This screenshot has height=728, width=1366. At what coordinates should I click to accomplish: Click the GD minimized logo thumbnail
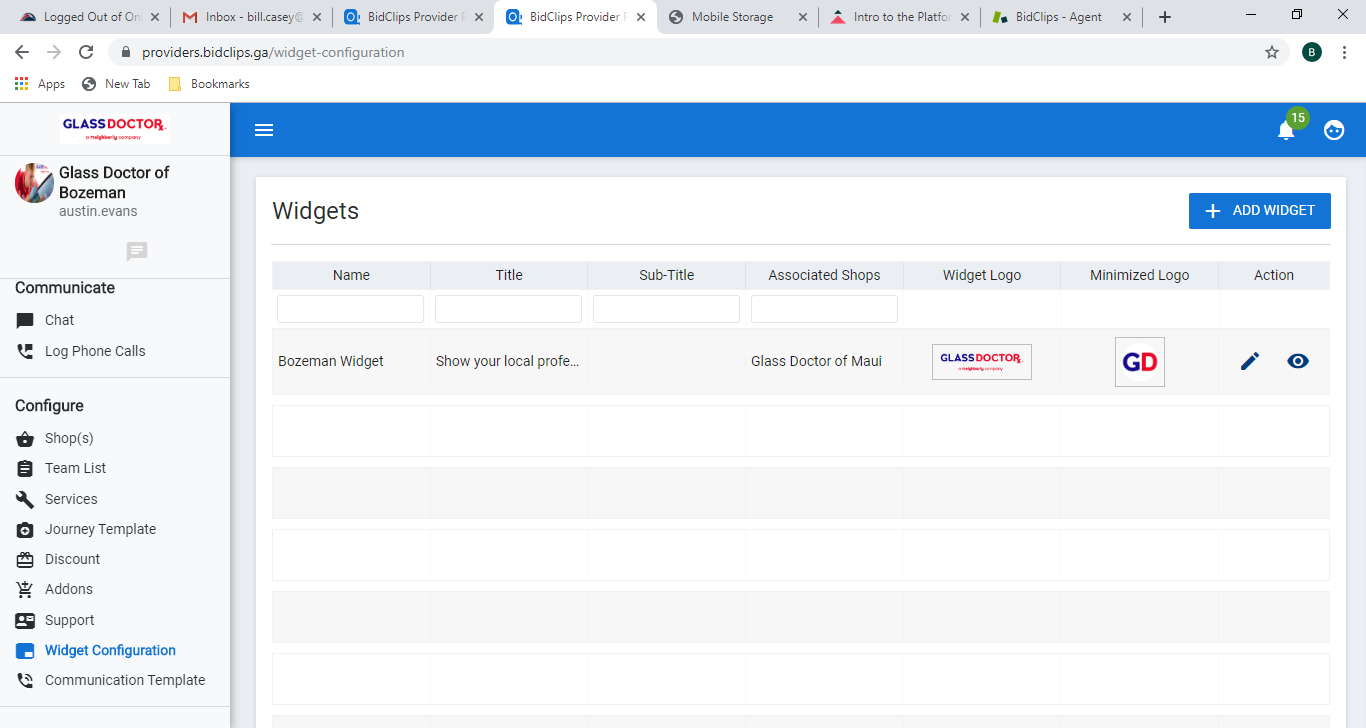(1140, 362)
